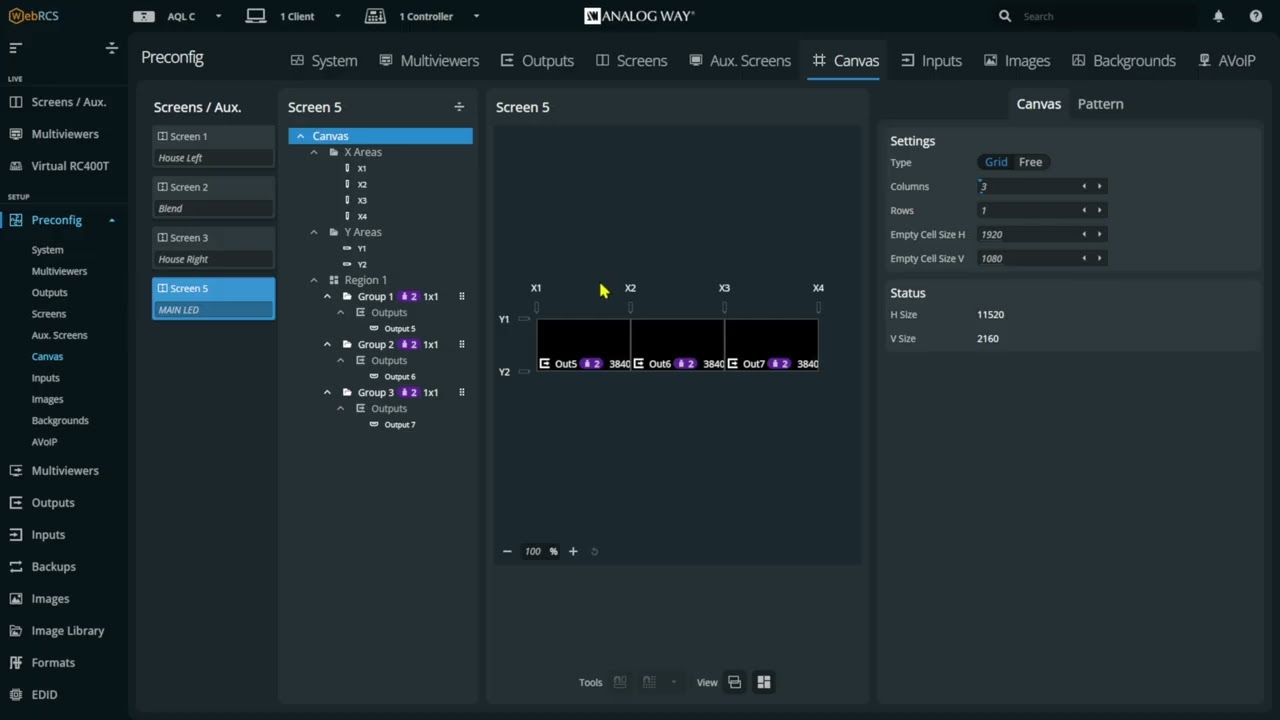
Task: Collapse Group 3 in tree
Action: tap(327, 393)
